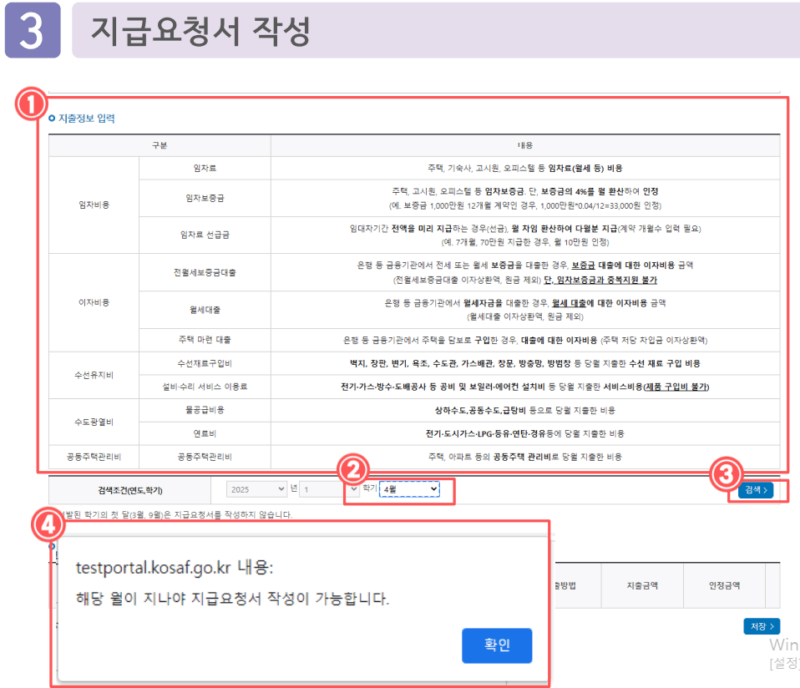Click the 검색 search button
The image size is (800, 688).
(756, 490)
